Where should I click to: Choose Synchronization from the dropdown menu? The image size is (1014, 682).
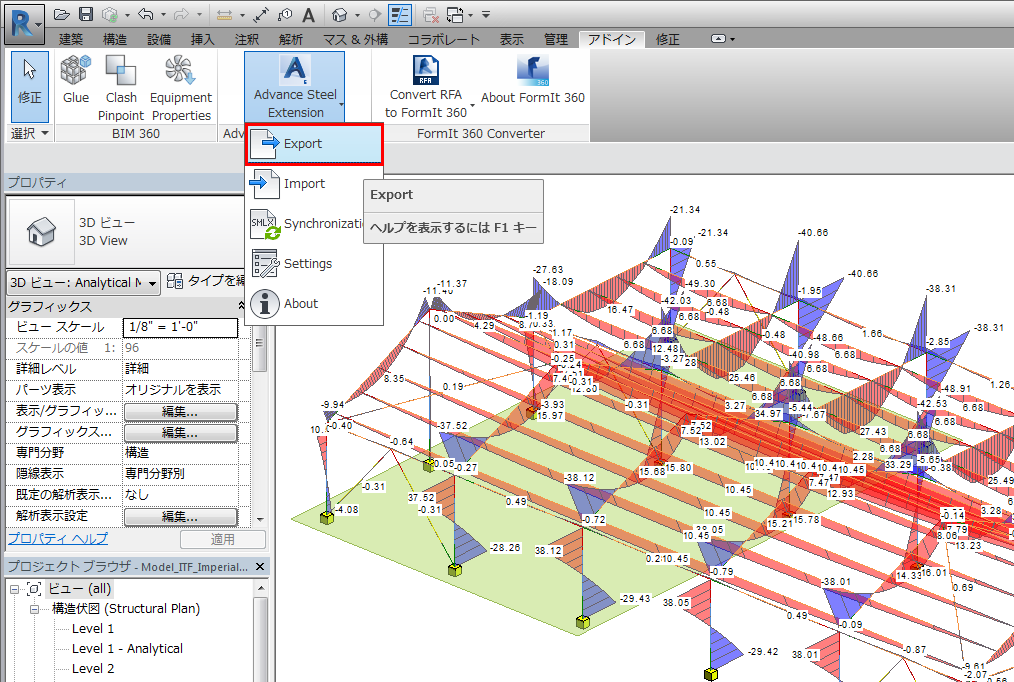305,224
